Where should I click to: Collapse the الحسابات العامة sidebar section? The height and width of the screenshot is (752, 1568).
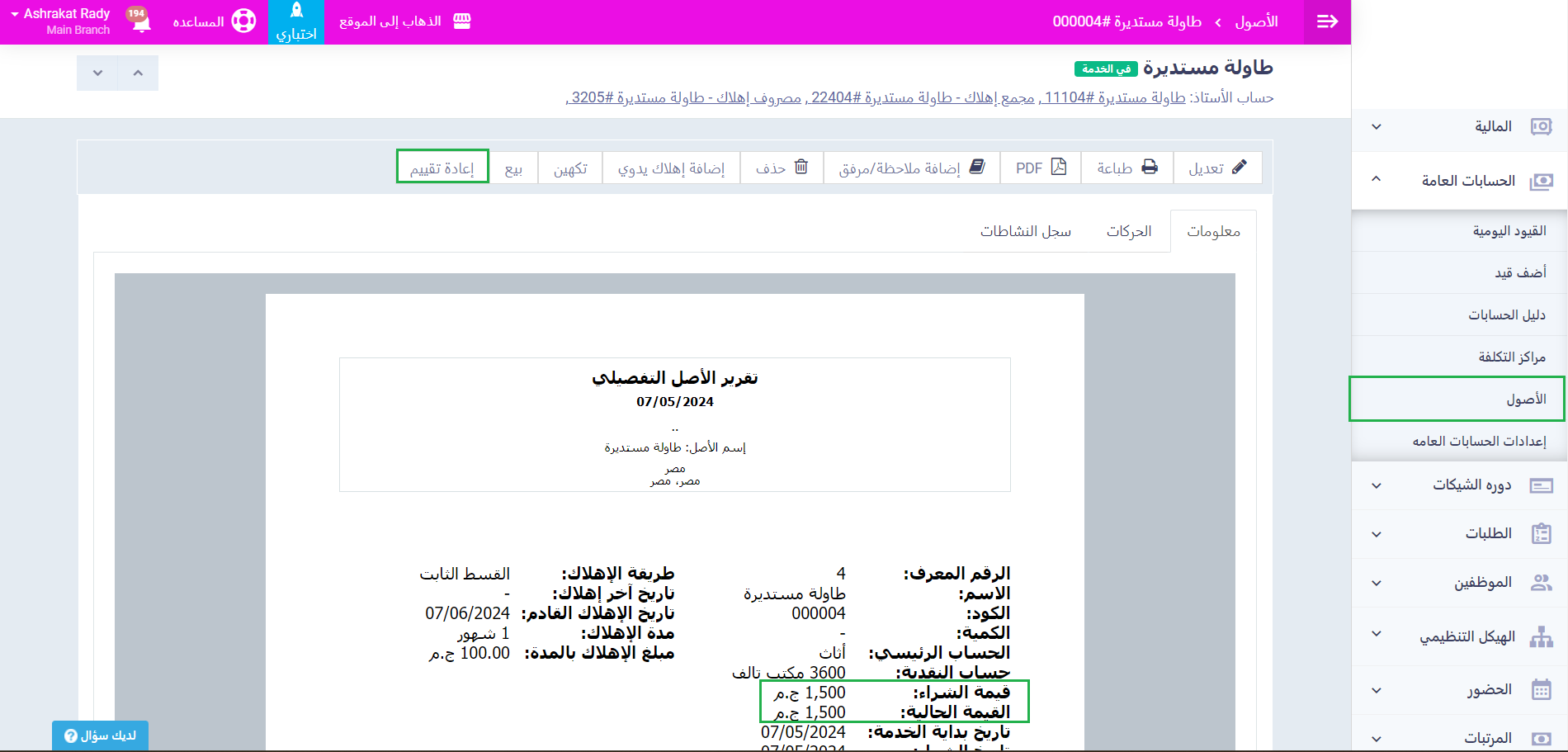[1377, 179]
